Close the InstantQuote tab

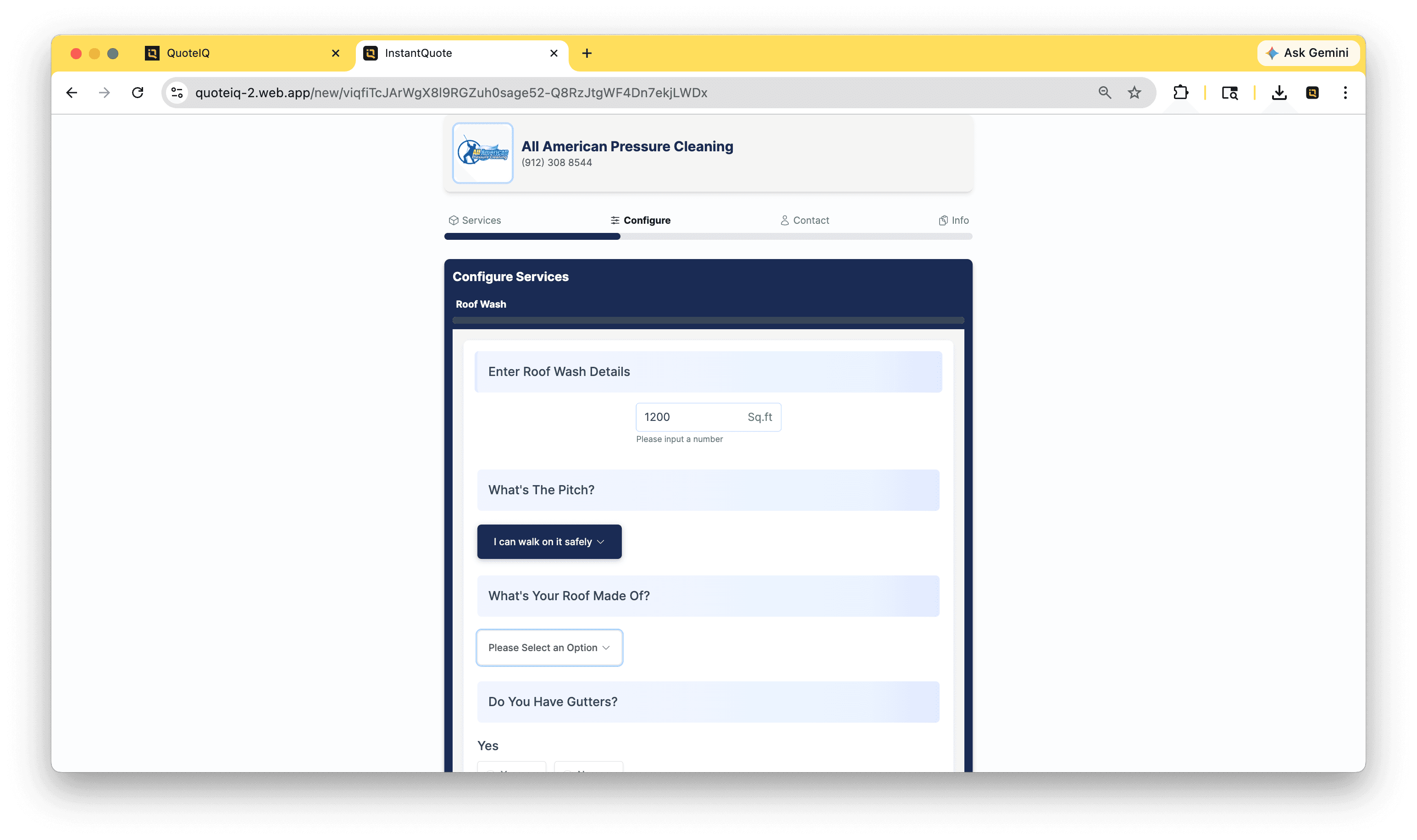pos(554,53)
